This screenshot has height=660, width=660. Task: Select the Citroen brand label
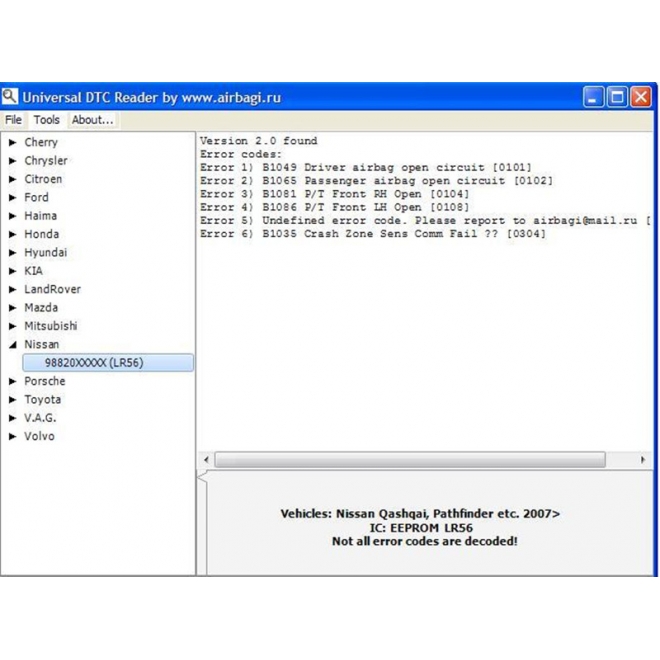coord(43,179)
